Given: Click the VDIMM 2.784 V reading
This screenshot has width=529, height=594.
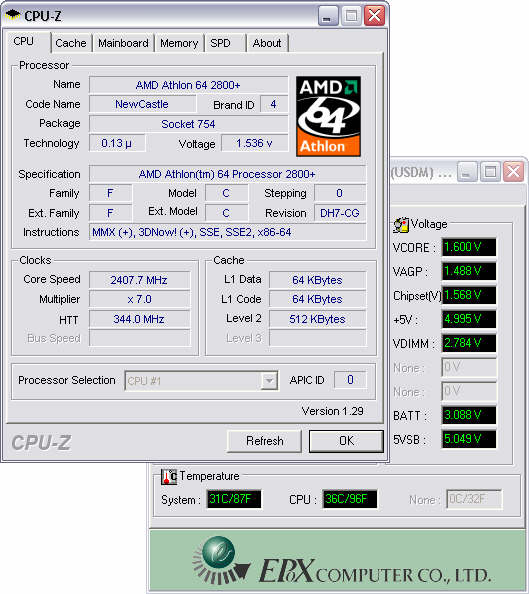Looking at the screenshot, I should [x=469, y=343].
